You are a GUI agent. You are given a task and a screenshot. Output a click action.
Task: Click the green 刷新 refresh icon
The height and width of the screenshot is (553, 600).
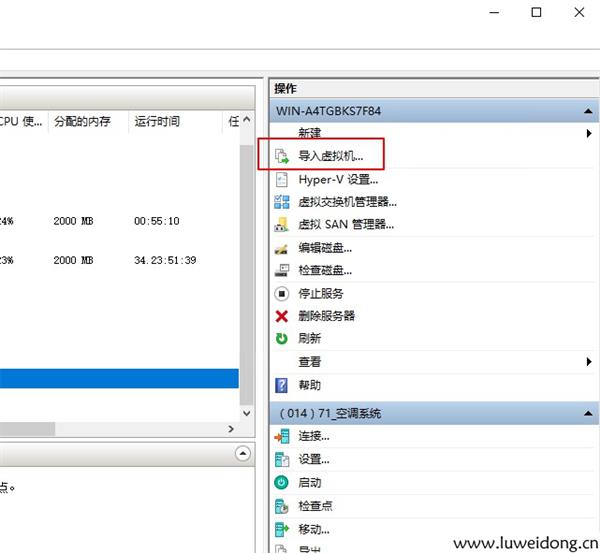tap(282, 339)
